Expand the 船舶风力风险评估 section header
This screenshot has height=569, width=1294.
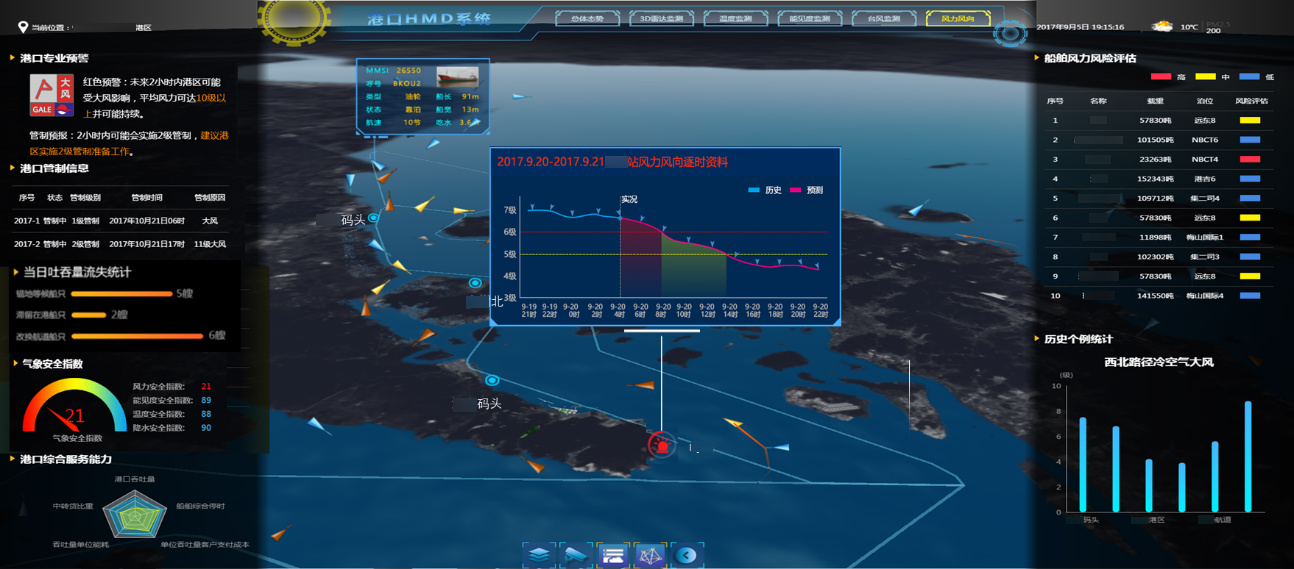click(1089, 58)
